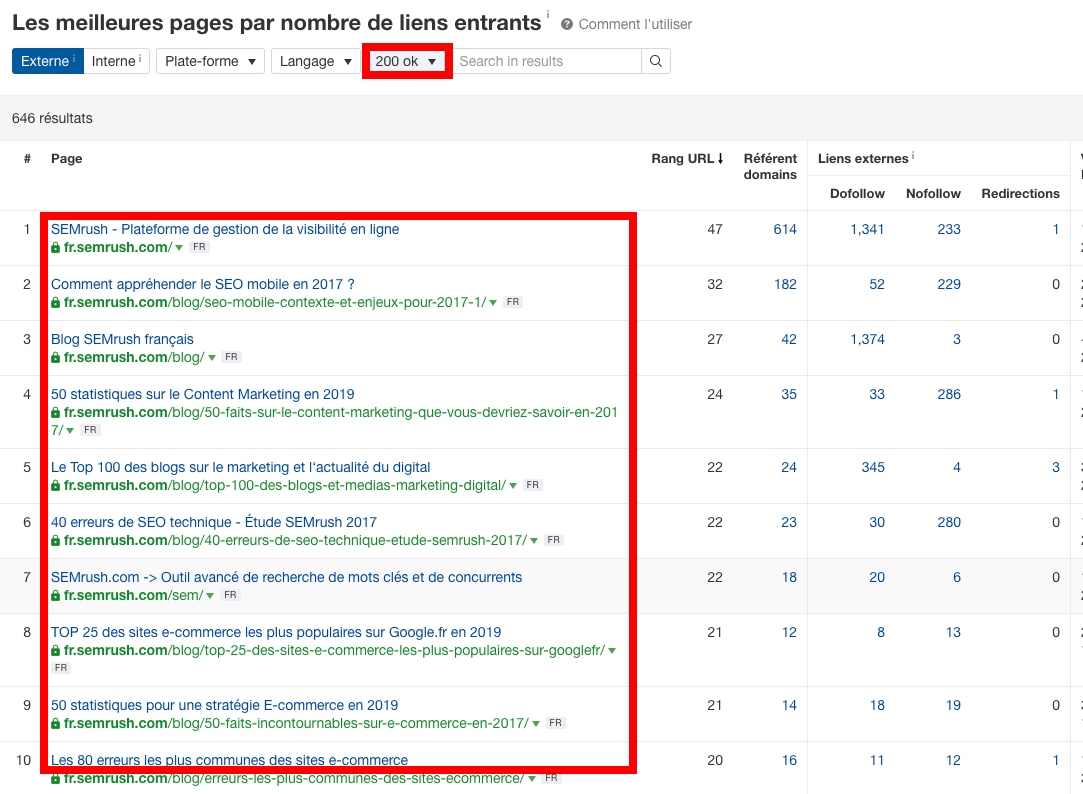
Task: Click the Dofollow column header
Action: tap(857, 193)
